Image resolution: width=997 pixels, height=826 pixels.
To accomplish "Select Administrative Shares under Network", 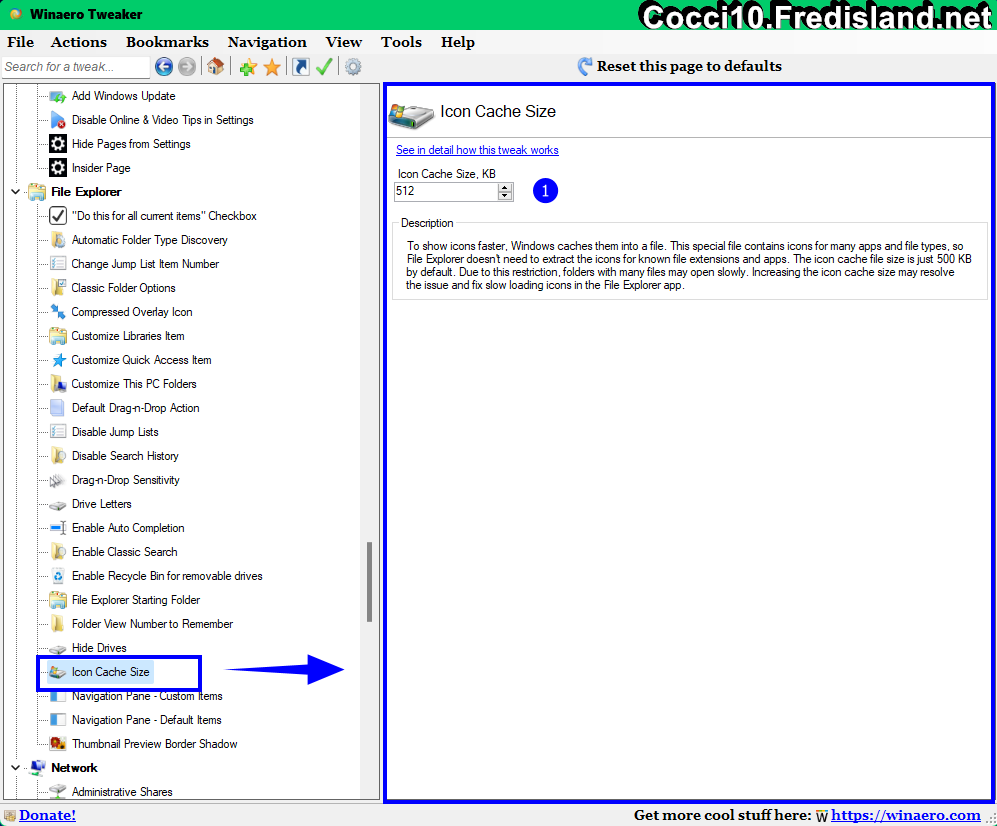I will click(122, 792).
